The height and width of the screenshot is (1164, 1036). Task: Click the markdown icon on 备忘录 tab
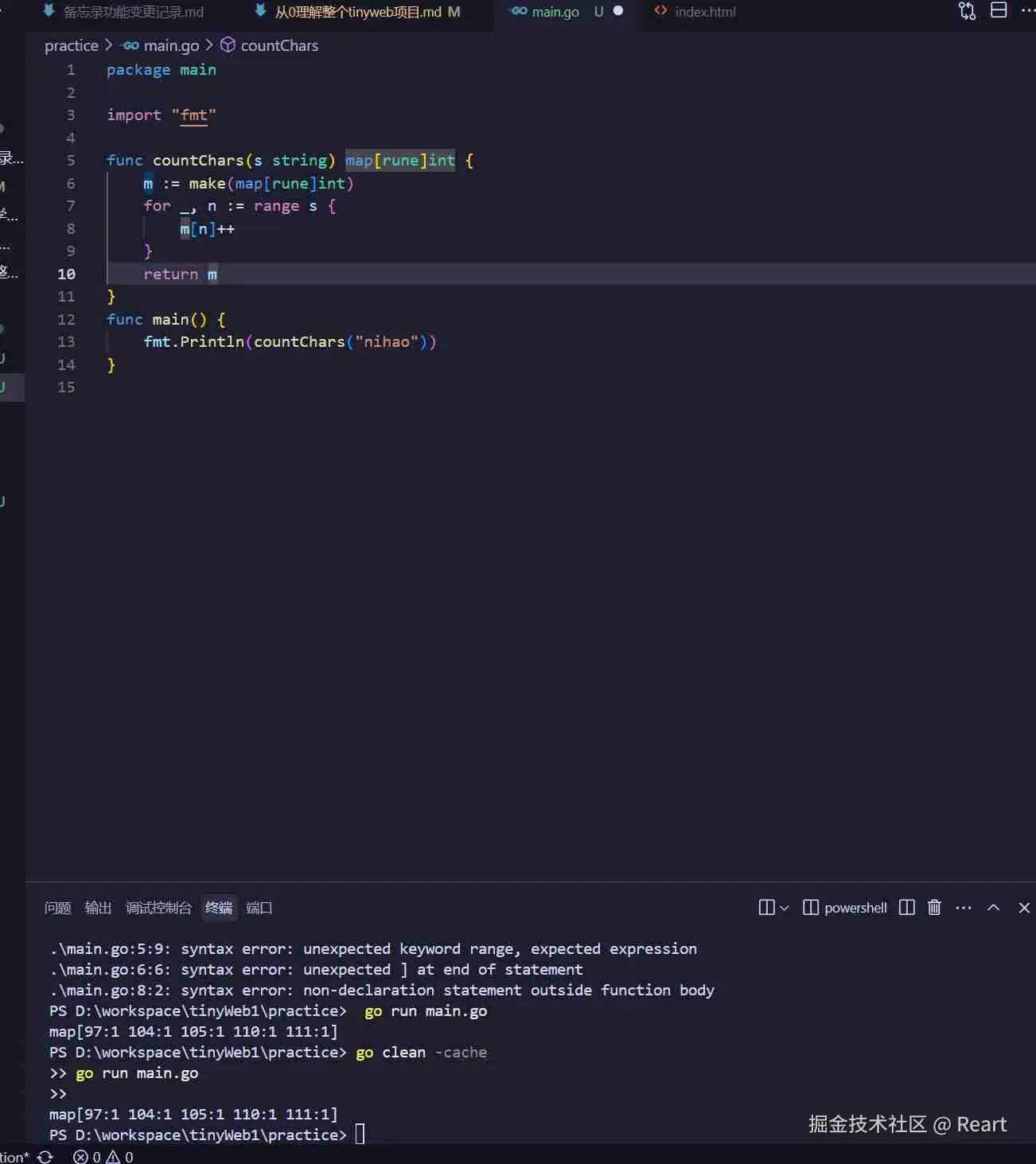[49, 11]
